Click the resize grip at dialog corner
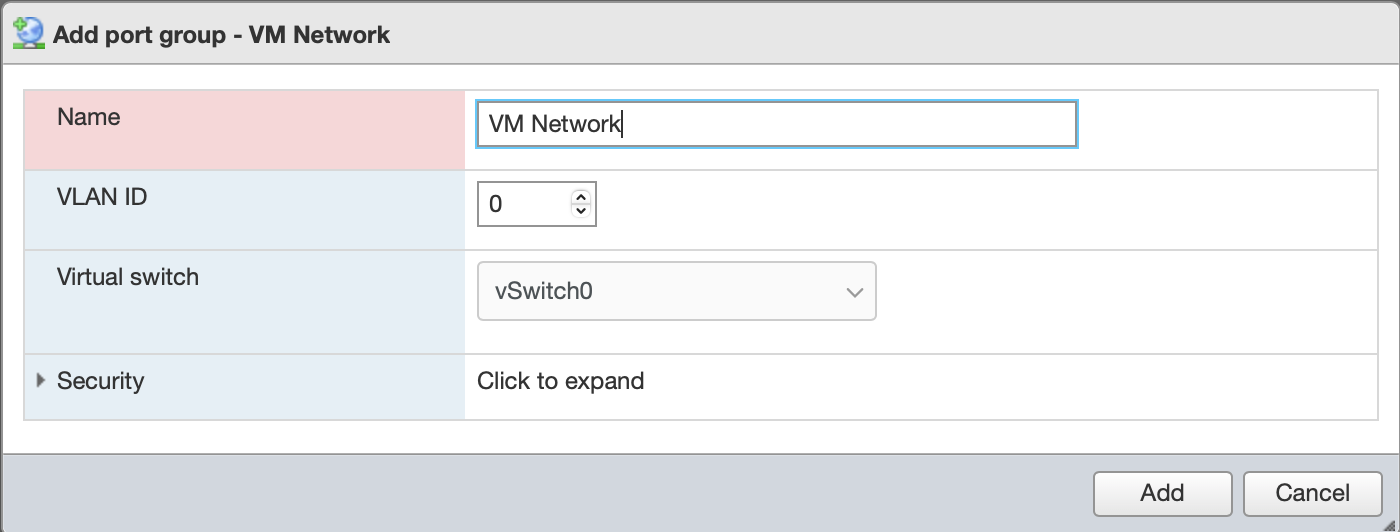 click(1390, 524)
